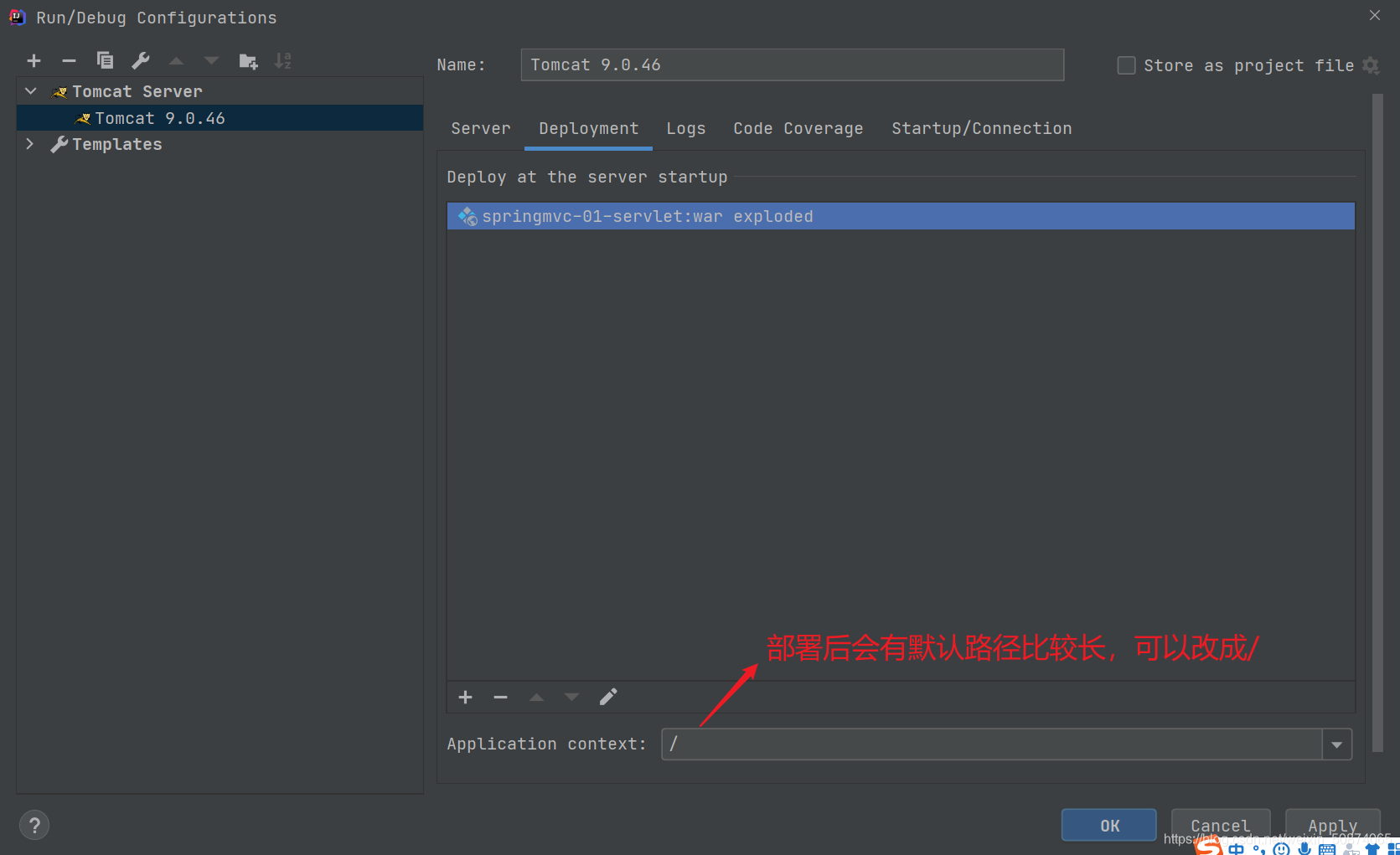Remove deployment artifact with minus button
This screenshot has width=1400, height=855.
500,697
